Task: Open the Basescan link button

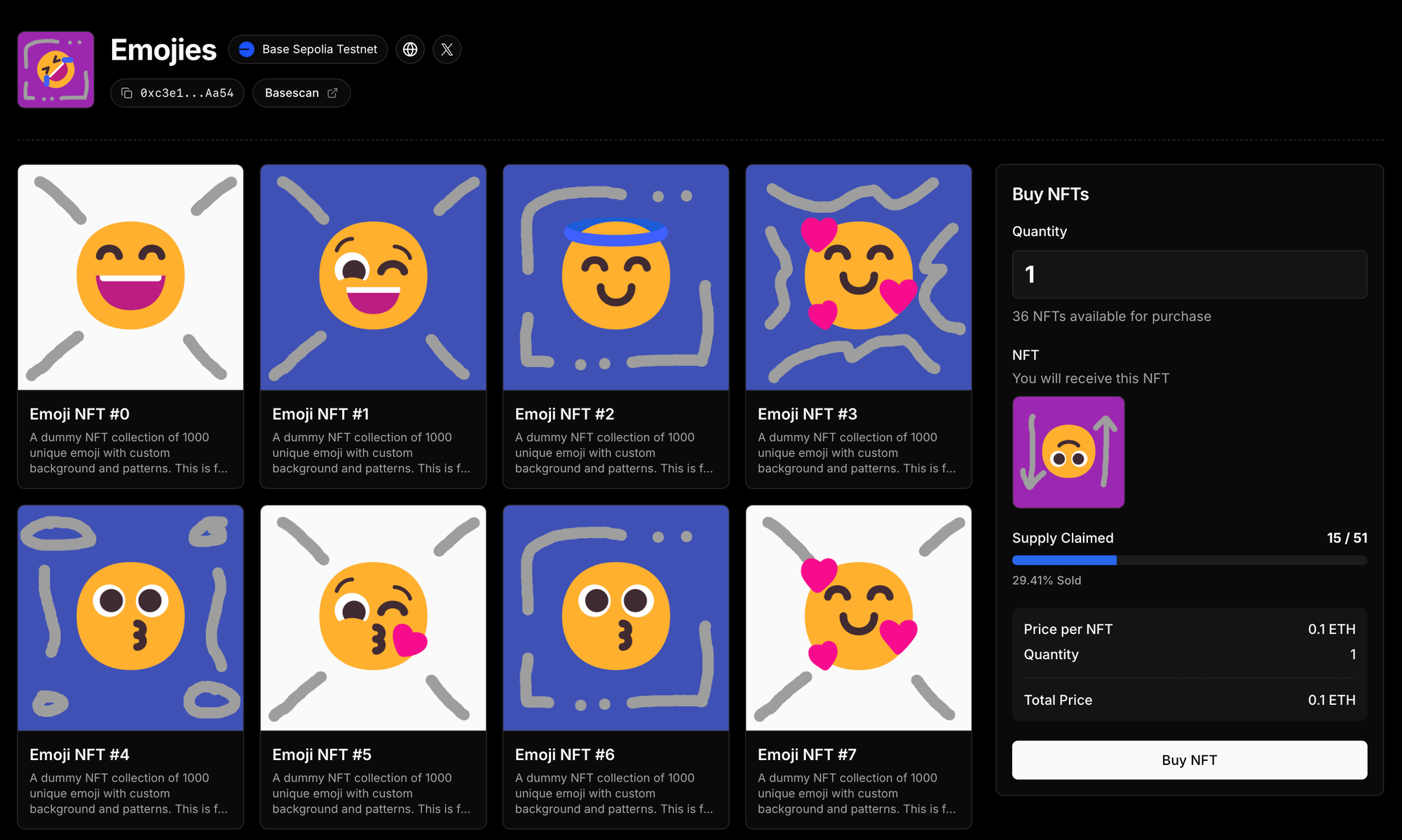Action: (x=301, y=93)
